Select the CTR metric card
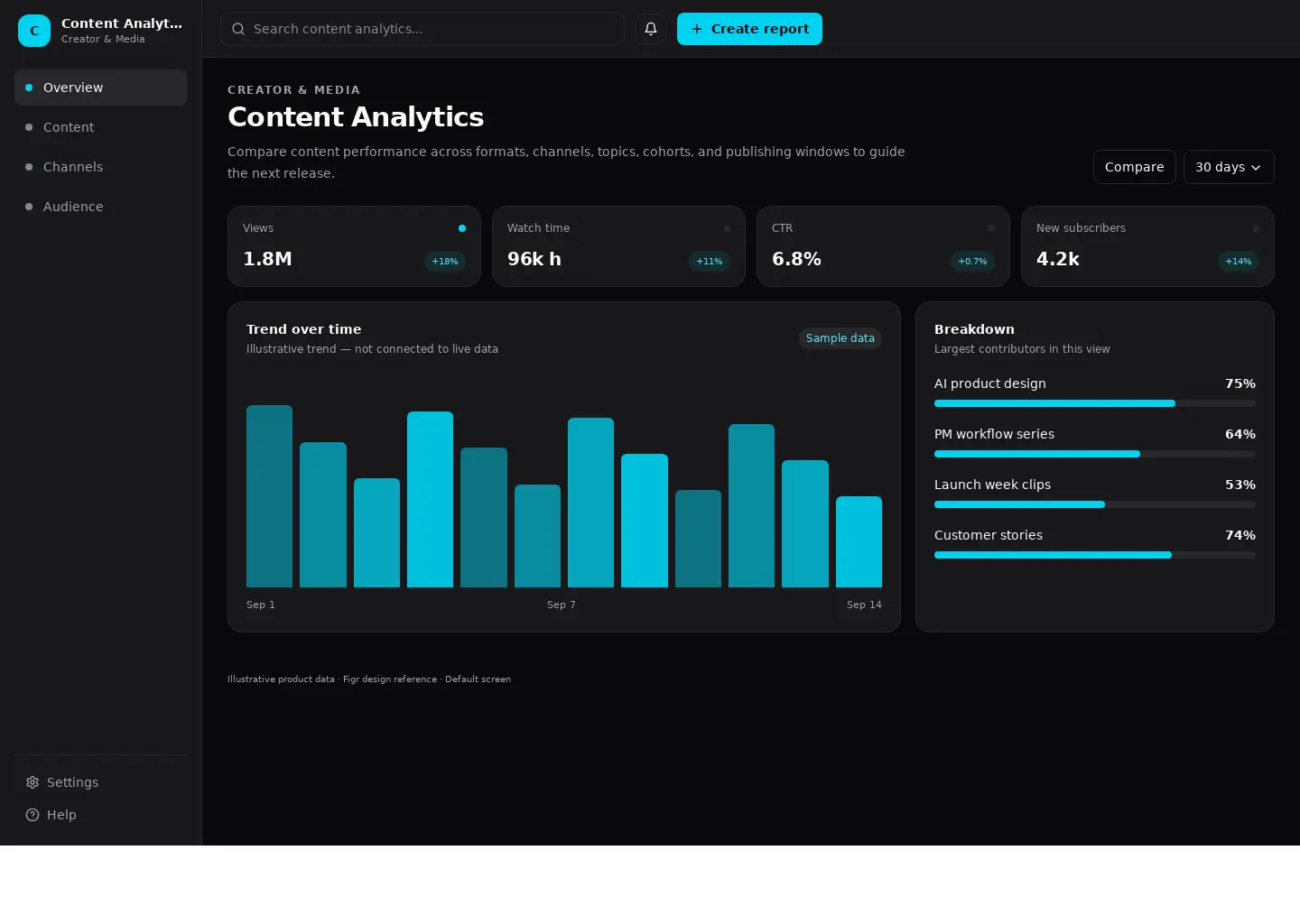This screenshot has width=1300, height=924. pos(883,246)
